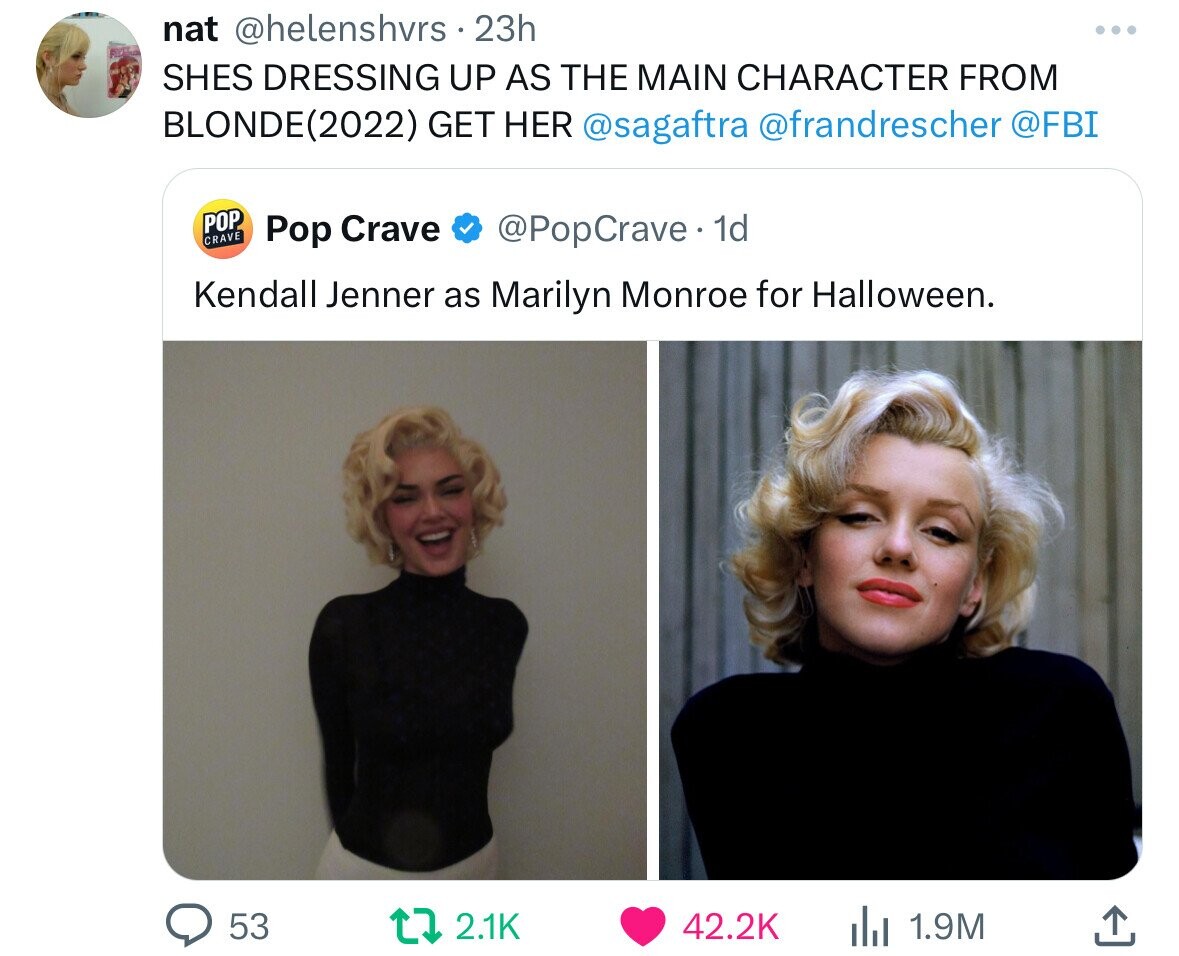Screen dimensions: 1179x956
Task: Click the Pop Crave account name
Action: pyautogui.click(x=353, y=229)
